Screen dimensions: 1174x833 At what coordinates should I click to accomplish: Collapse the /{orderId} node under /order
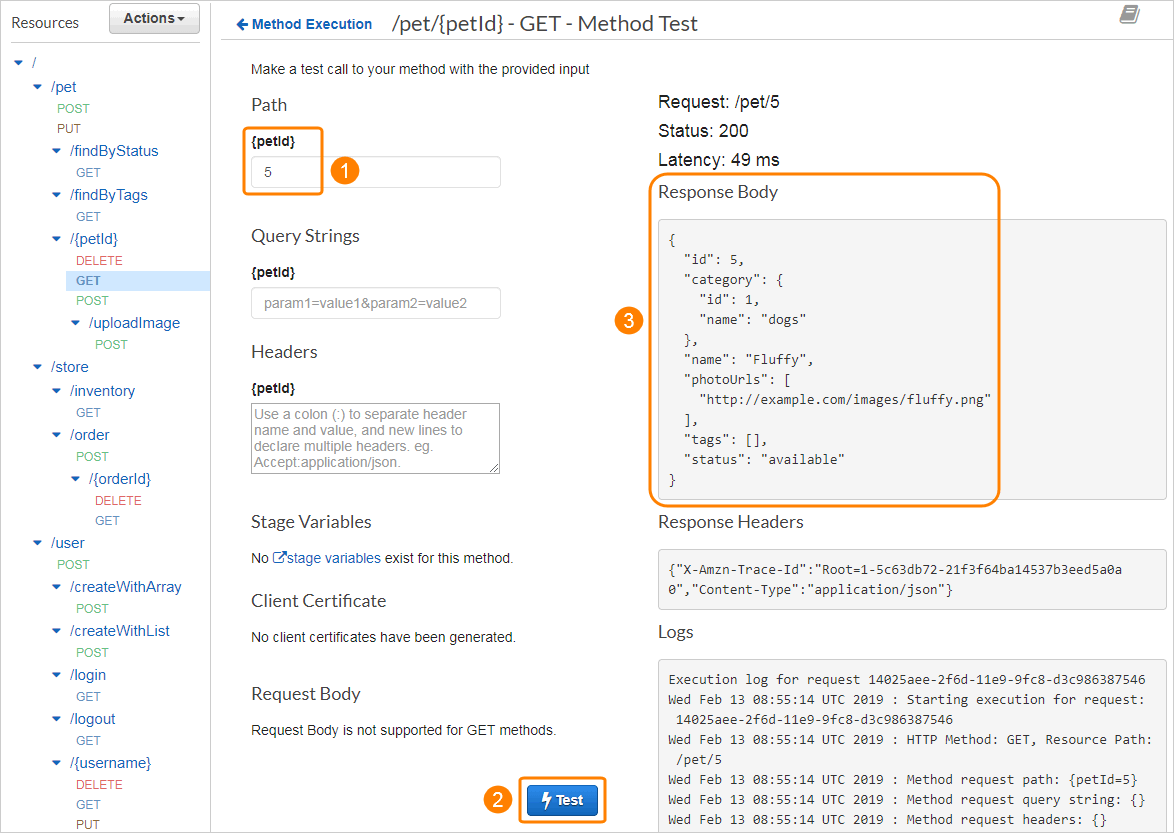click(x=75, y=478)
